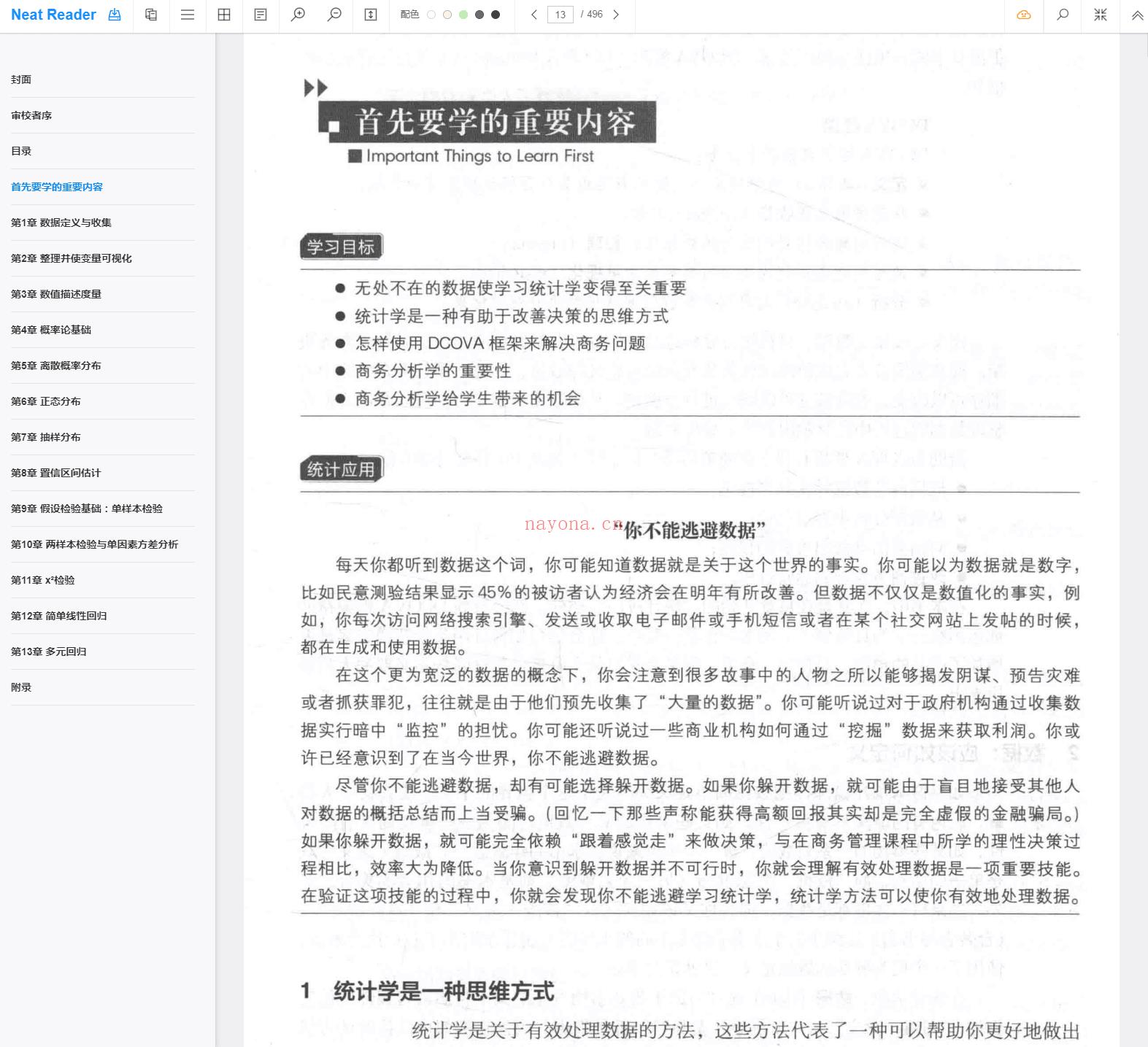Click heading 1 统计学是一种思维方式

click(x=428, y=991)
